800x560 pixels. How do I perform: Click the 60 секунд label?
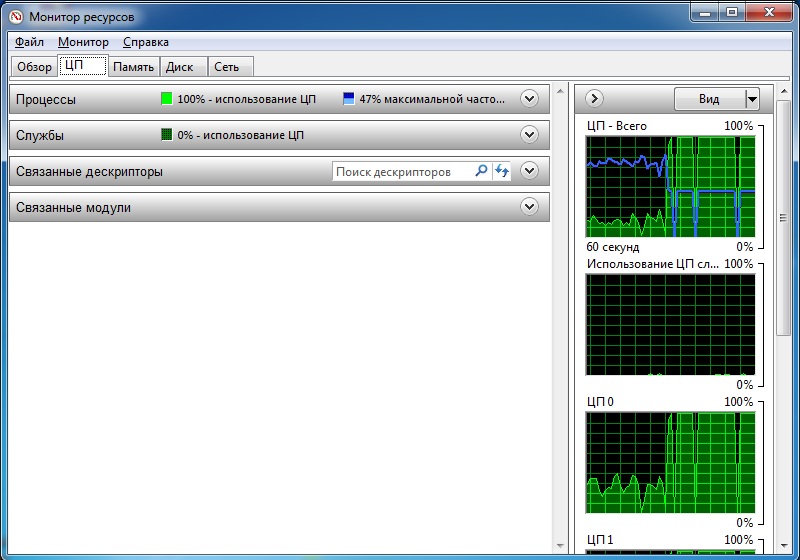tap(612, 247)
